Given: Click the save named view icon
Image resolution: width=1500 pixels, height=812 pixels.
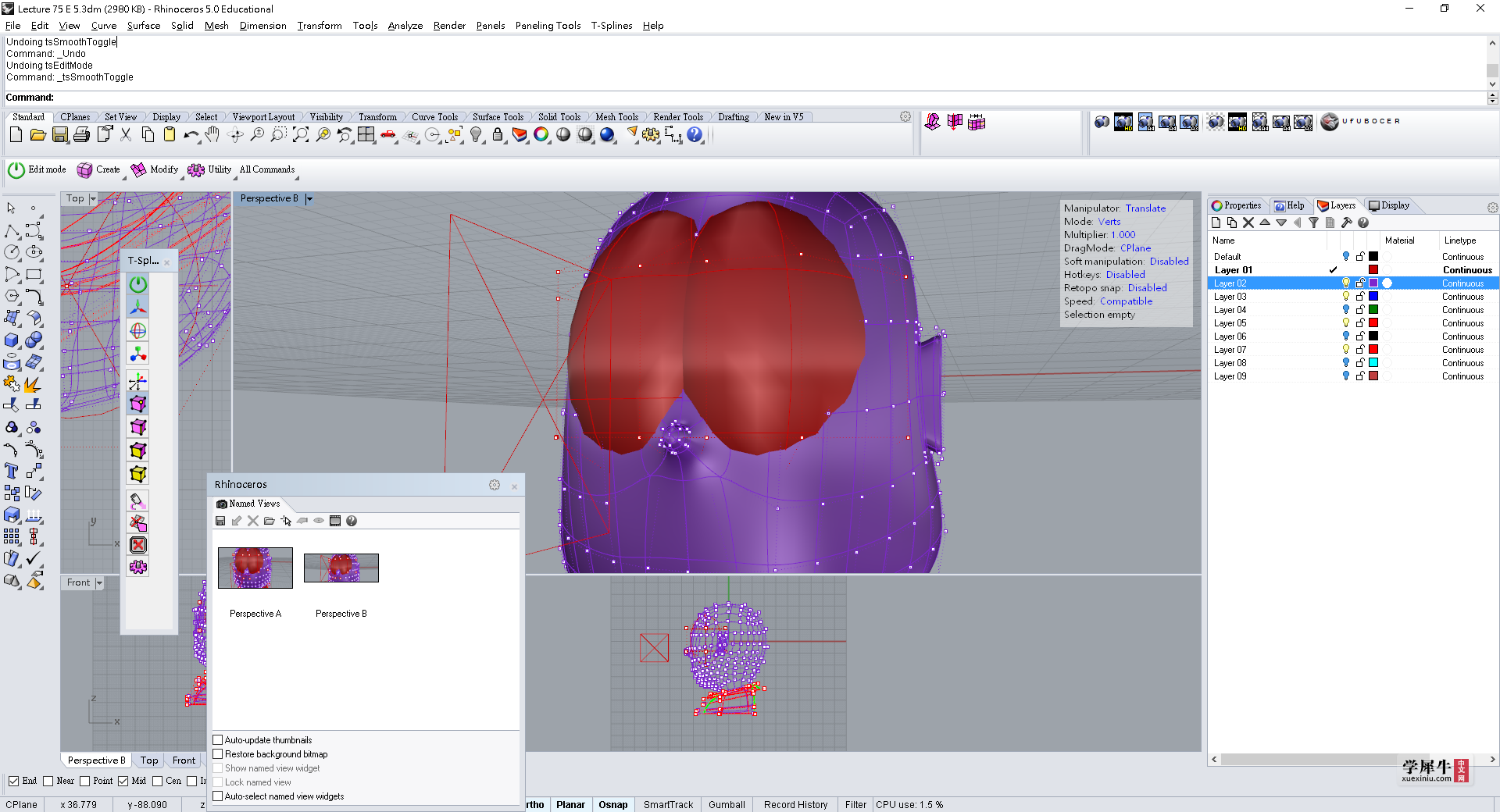Looking at the screenshot, I should coord(220,521).
